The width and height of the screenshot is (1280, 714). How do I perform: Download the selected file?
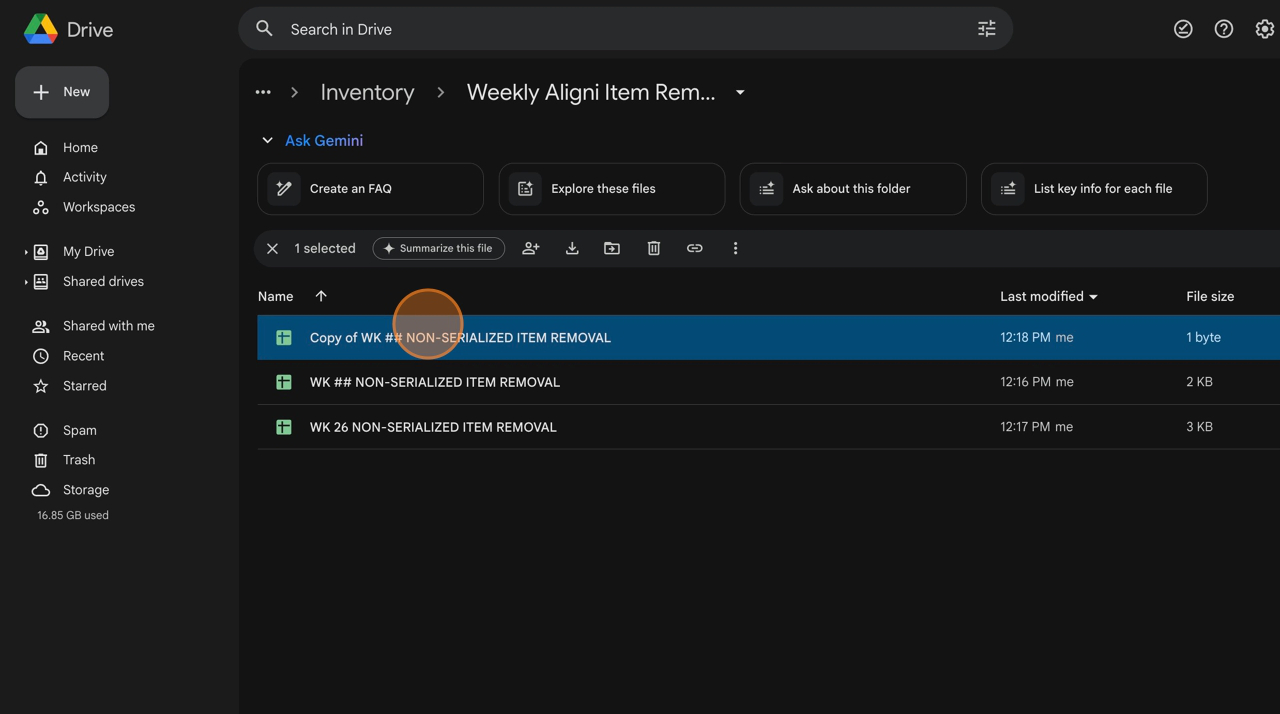(572, 248)
